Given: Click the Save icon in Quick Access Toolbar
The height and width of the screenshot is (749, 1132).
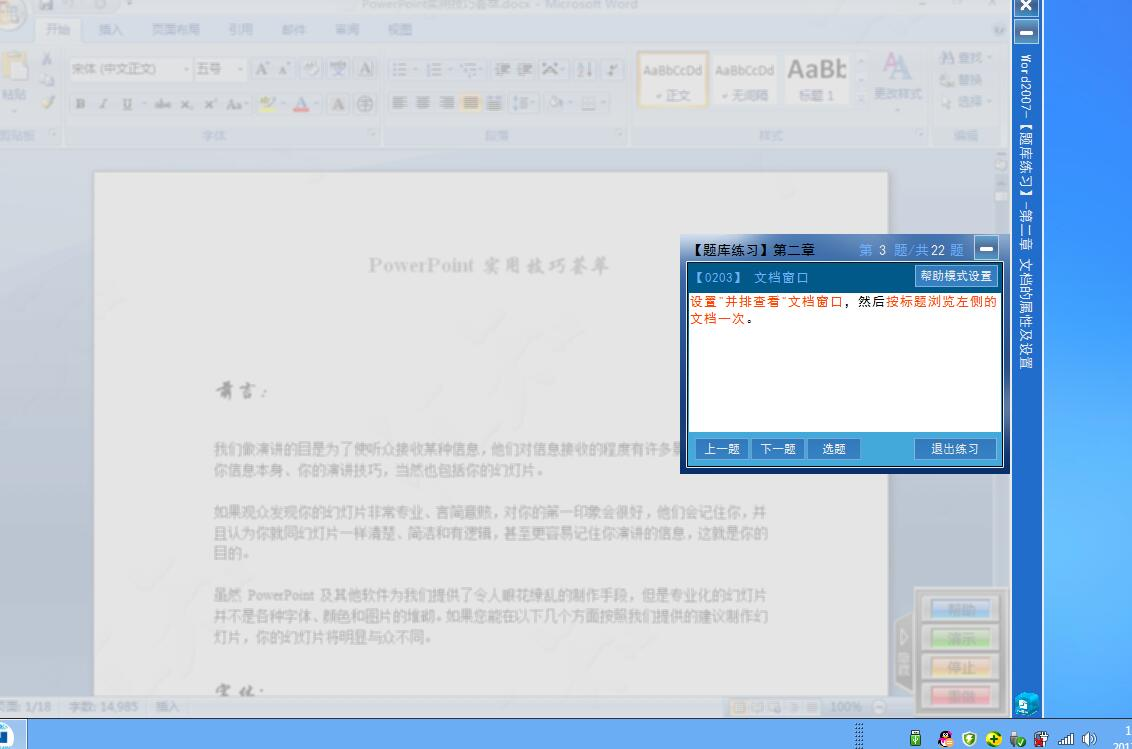Looking at the screenshot, I should pyautogui.click(x=46, y=5).
